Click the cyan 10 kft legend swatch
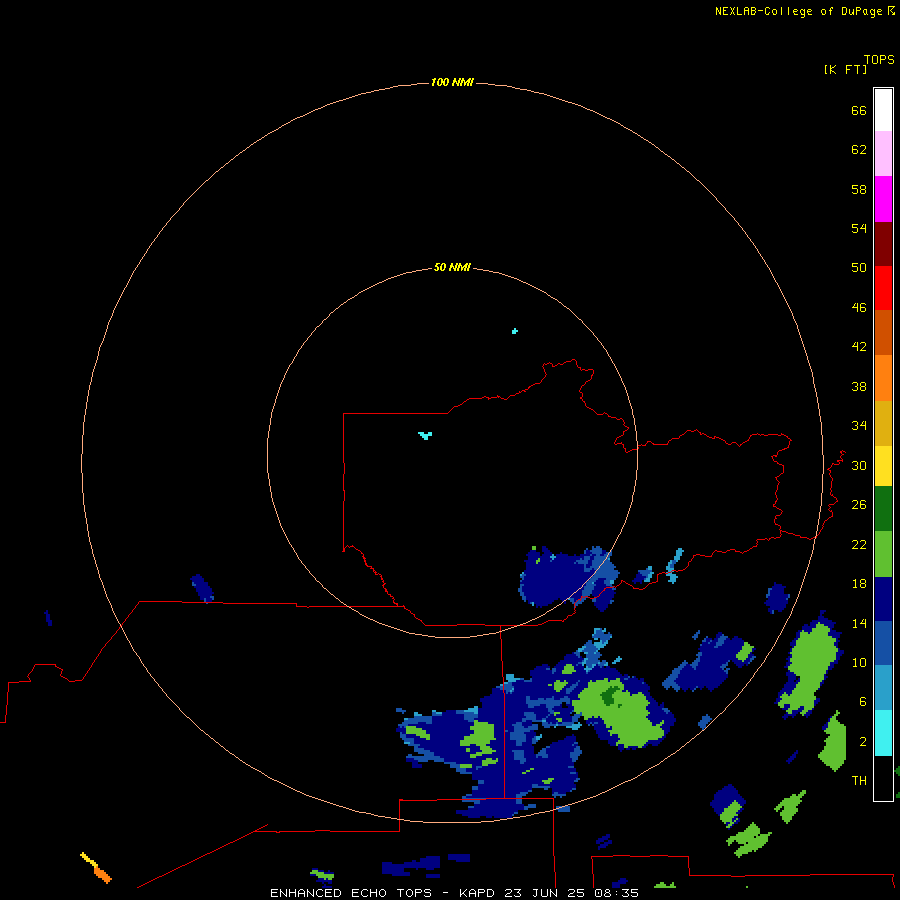The width and height of the screenshot is (900, 900). point(883,733)
